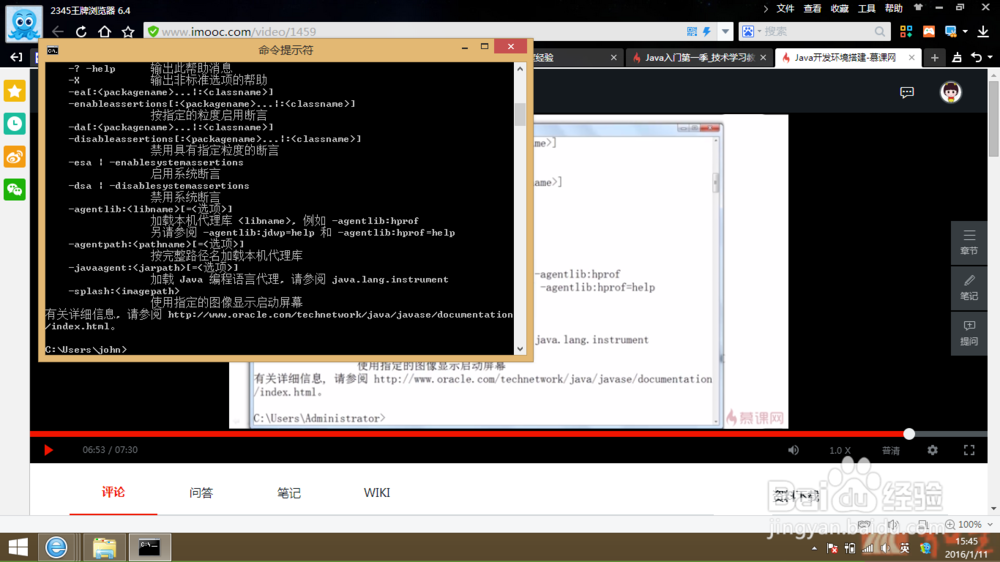Expand the address bar history dropdown

click(x=725, y=31)
